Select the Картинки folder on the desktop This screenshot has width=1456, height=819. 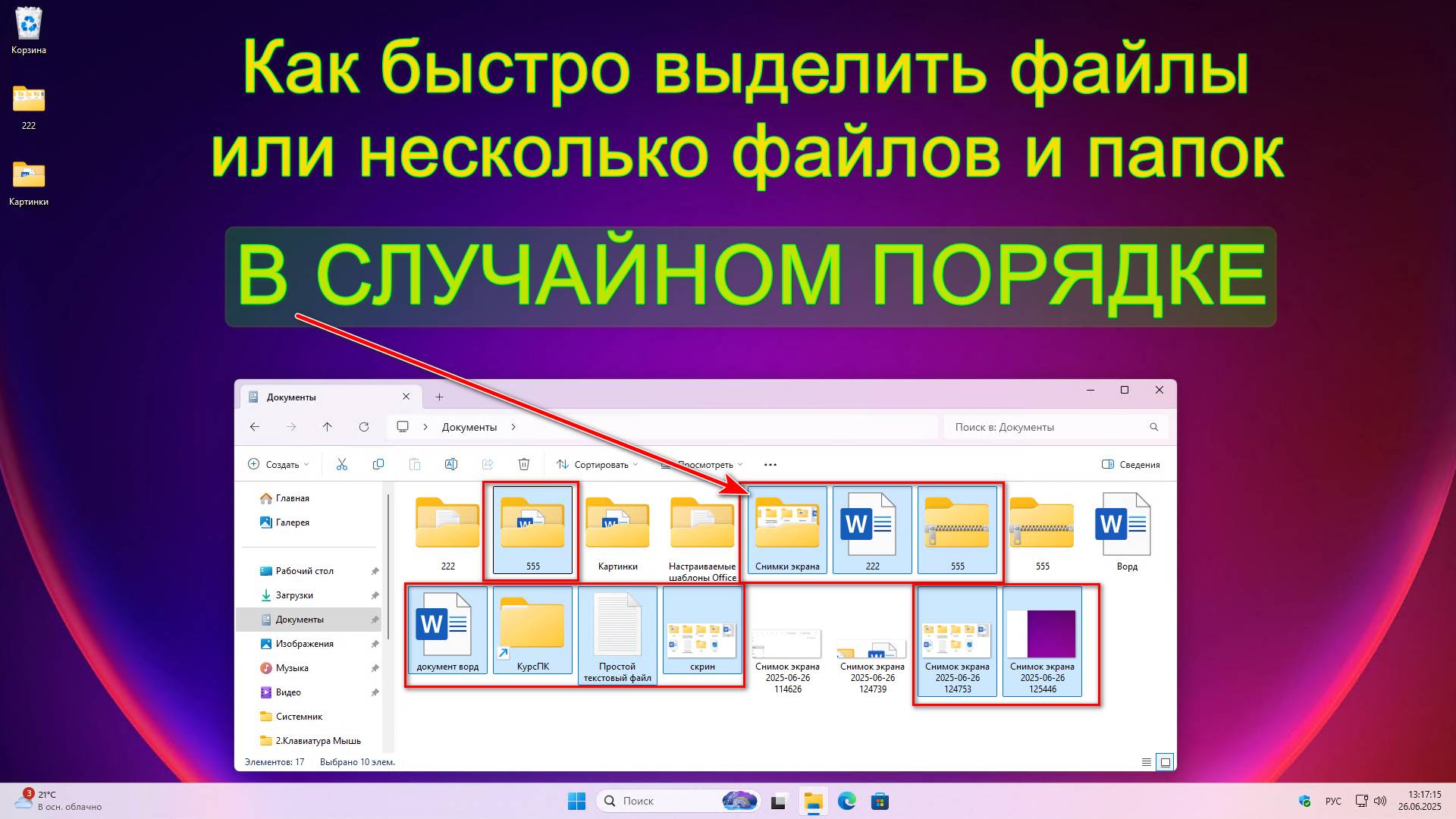pos(29,183)
